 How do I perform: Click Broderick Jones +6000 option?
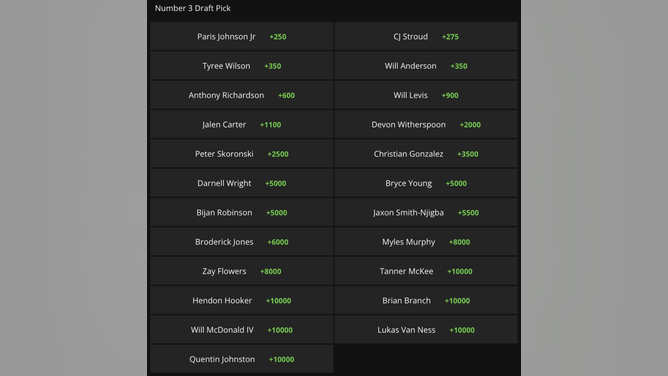[x=242, y=242]
